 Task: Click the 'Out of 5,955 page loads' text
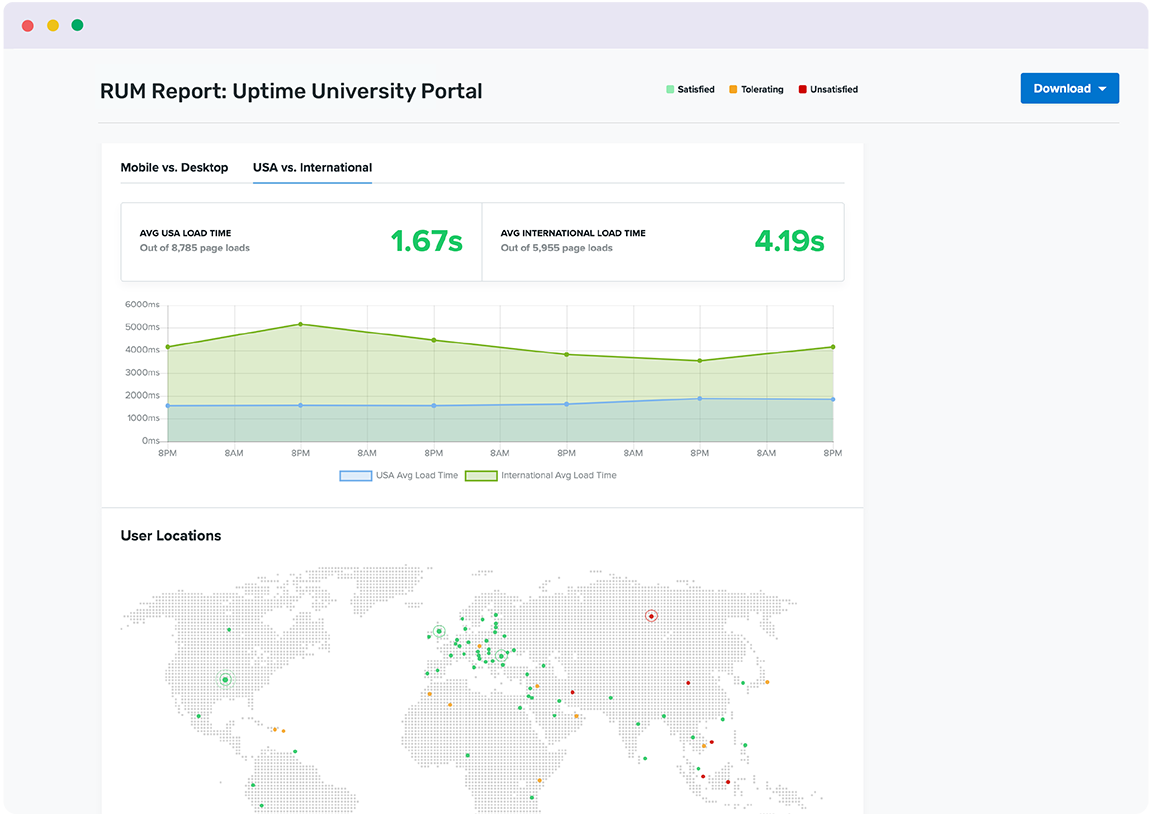(557, 248)
